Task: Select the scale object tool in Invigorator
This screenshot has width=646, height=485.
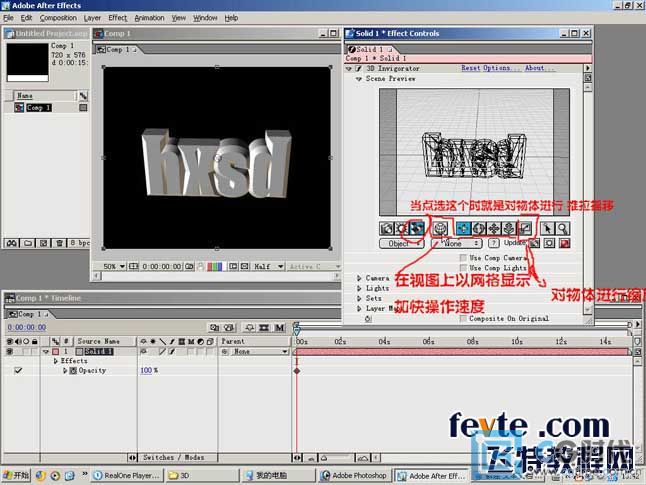Action: pos(524,228)
